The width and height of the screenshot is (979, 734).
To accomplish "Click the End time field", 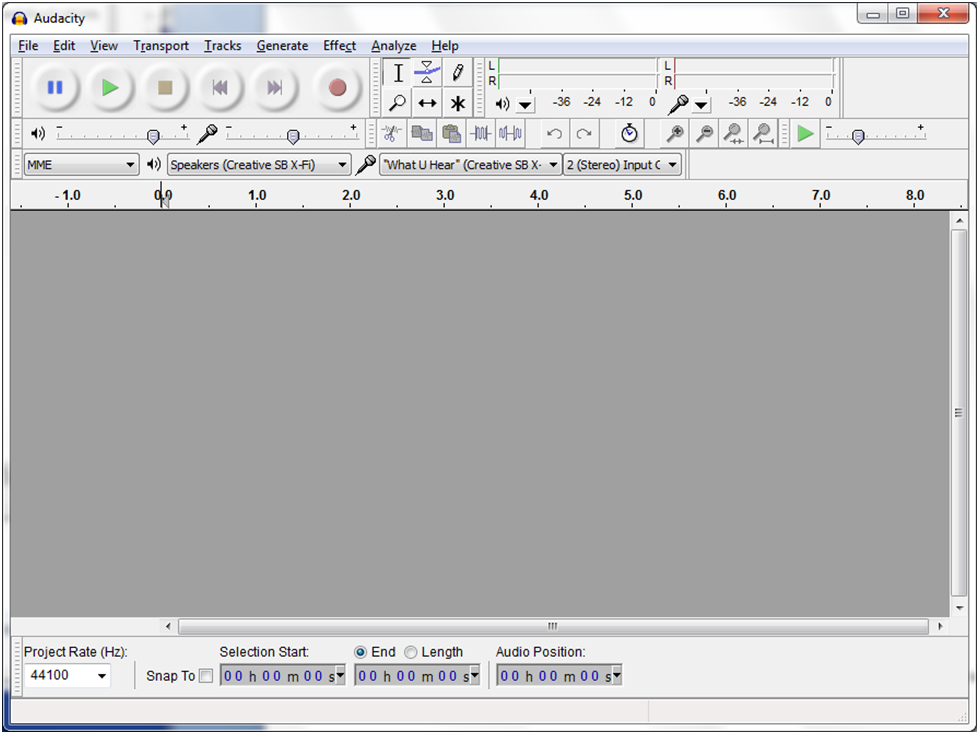I will click(417, 675).
